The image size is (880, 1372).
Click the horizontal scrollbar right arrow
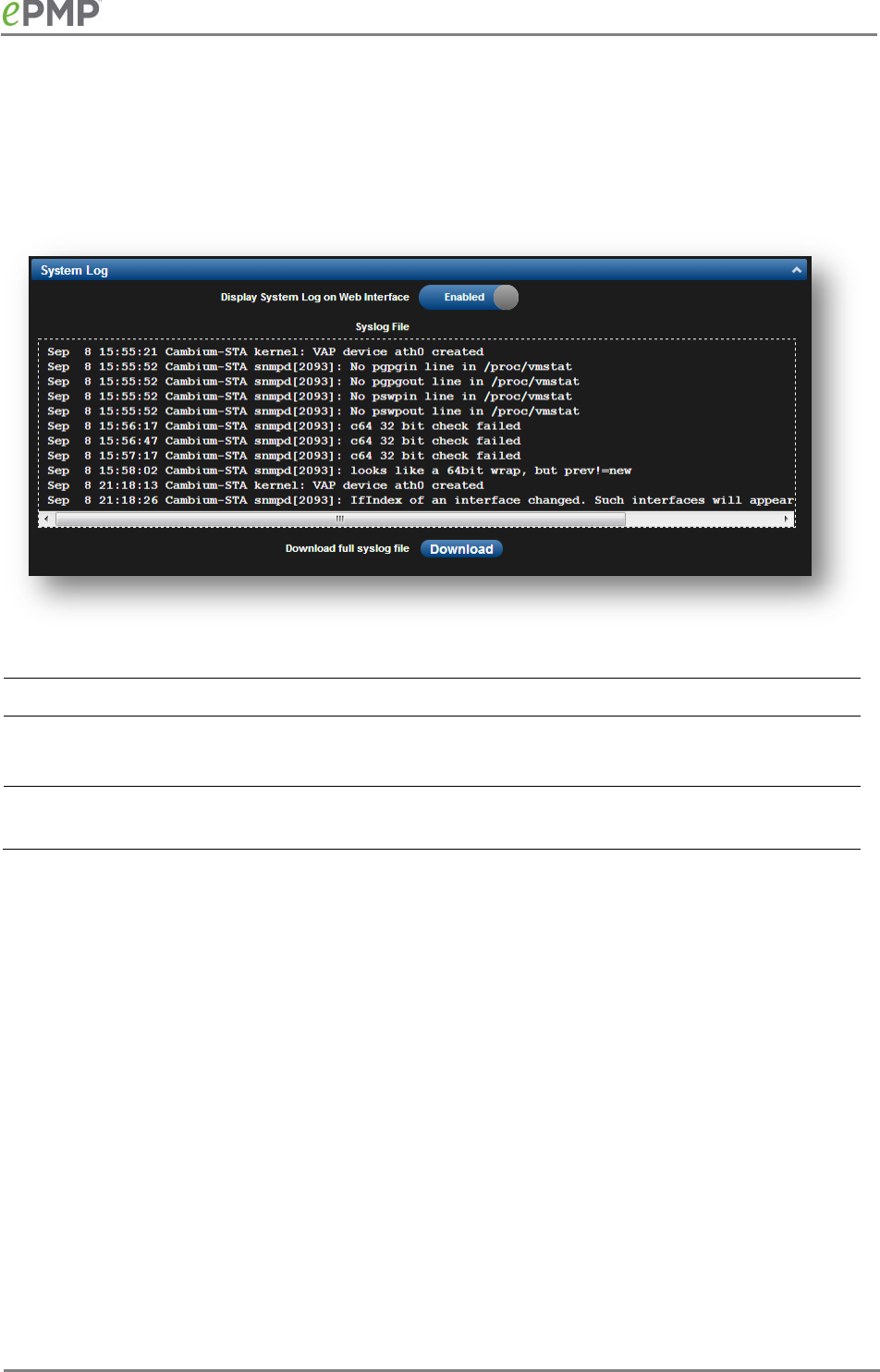point(787,520)
